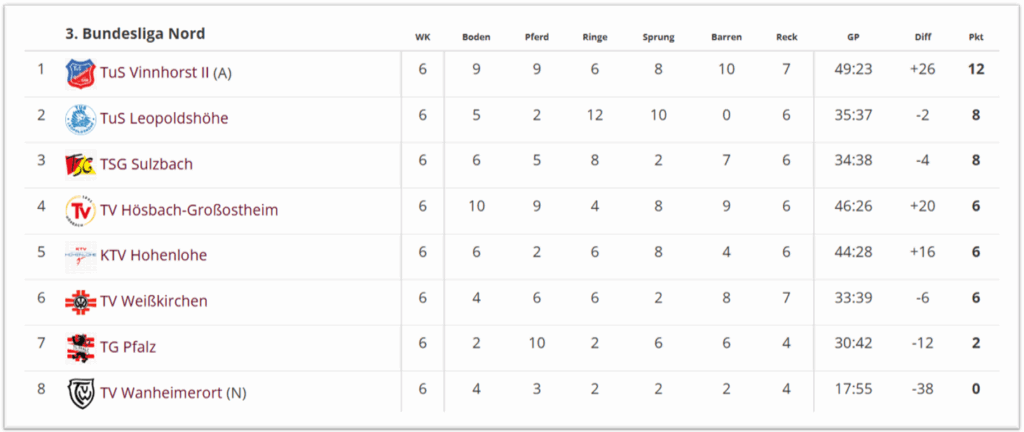Open the TuS Leopoldshöhe team link
The image size is (1024, 432).
point(162,118)
